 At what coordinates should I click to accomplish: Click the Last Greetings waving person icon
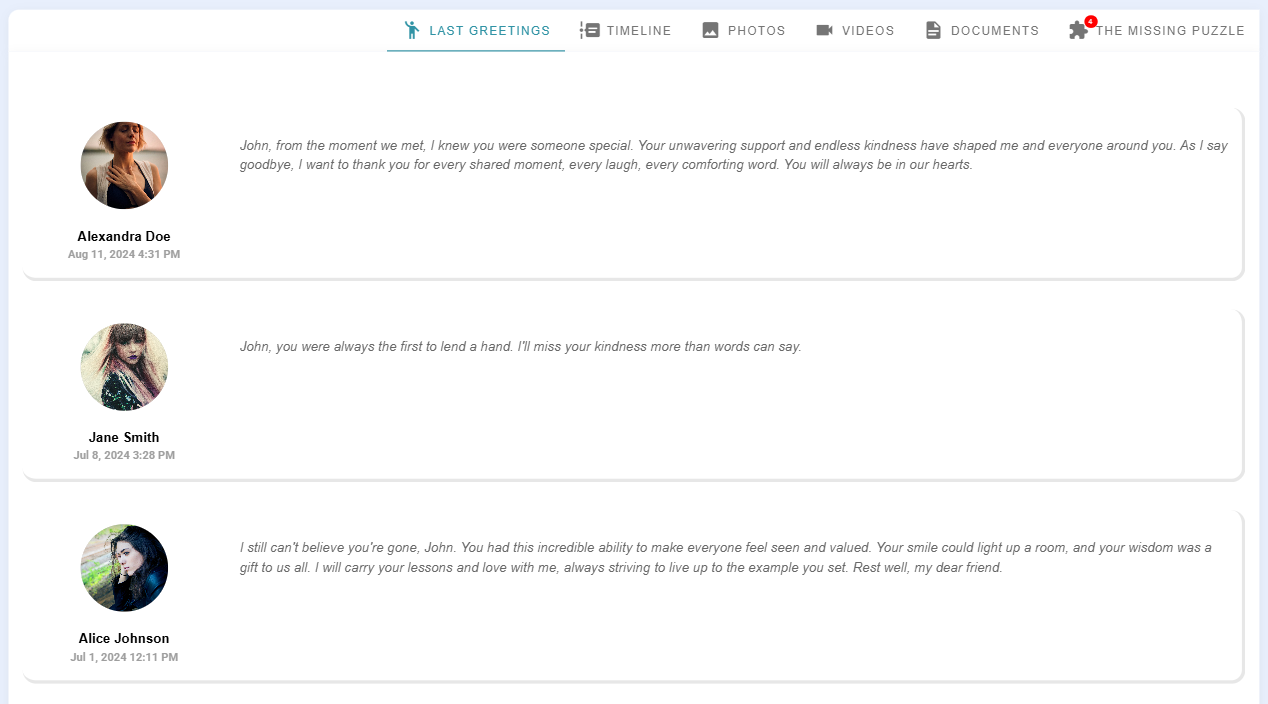click(x=411, y=30)
